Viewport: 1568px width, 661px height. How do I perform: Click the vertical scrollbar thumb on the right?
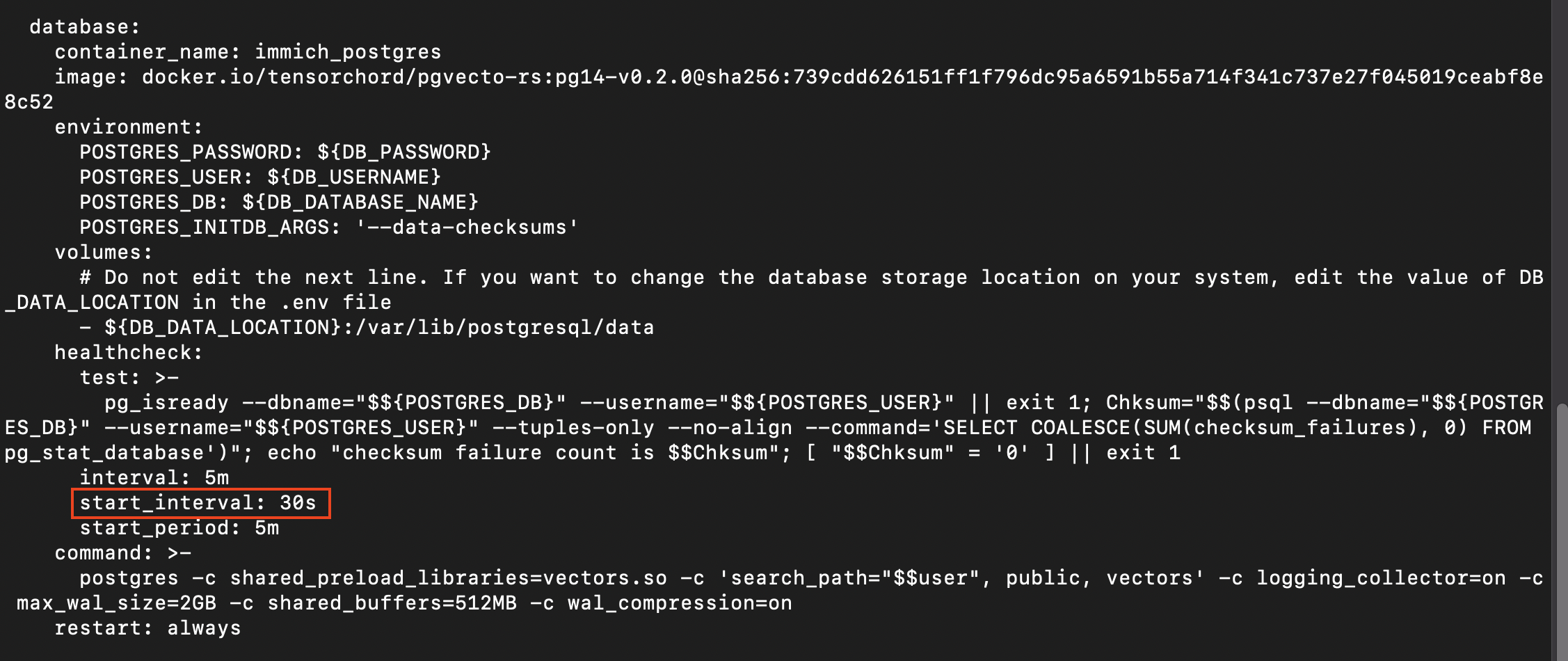coord(1561,532)
